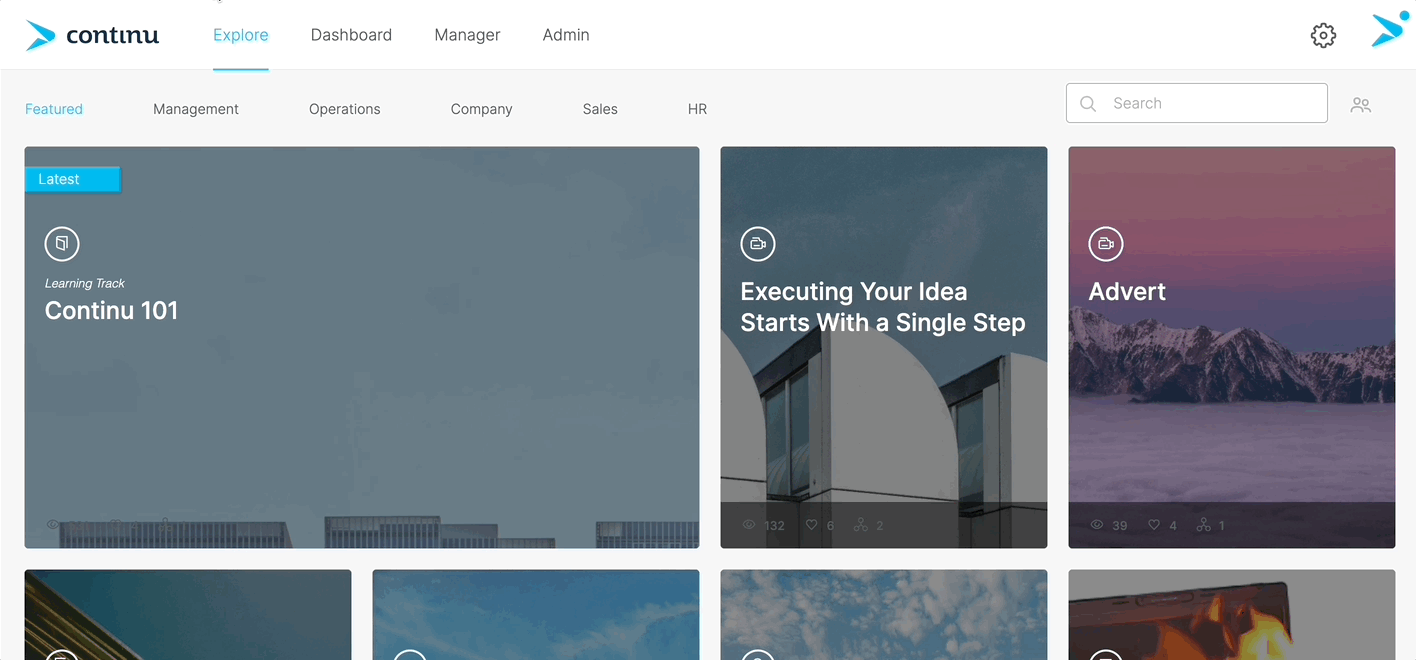This screenshot has height=660, width=1416.
Task: Like the Executing Your Idea card
Action: coord(812,525)
